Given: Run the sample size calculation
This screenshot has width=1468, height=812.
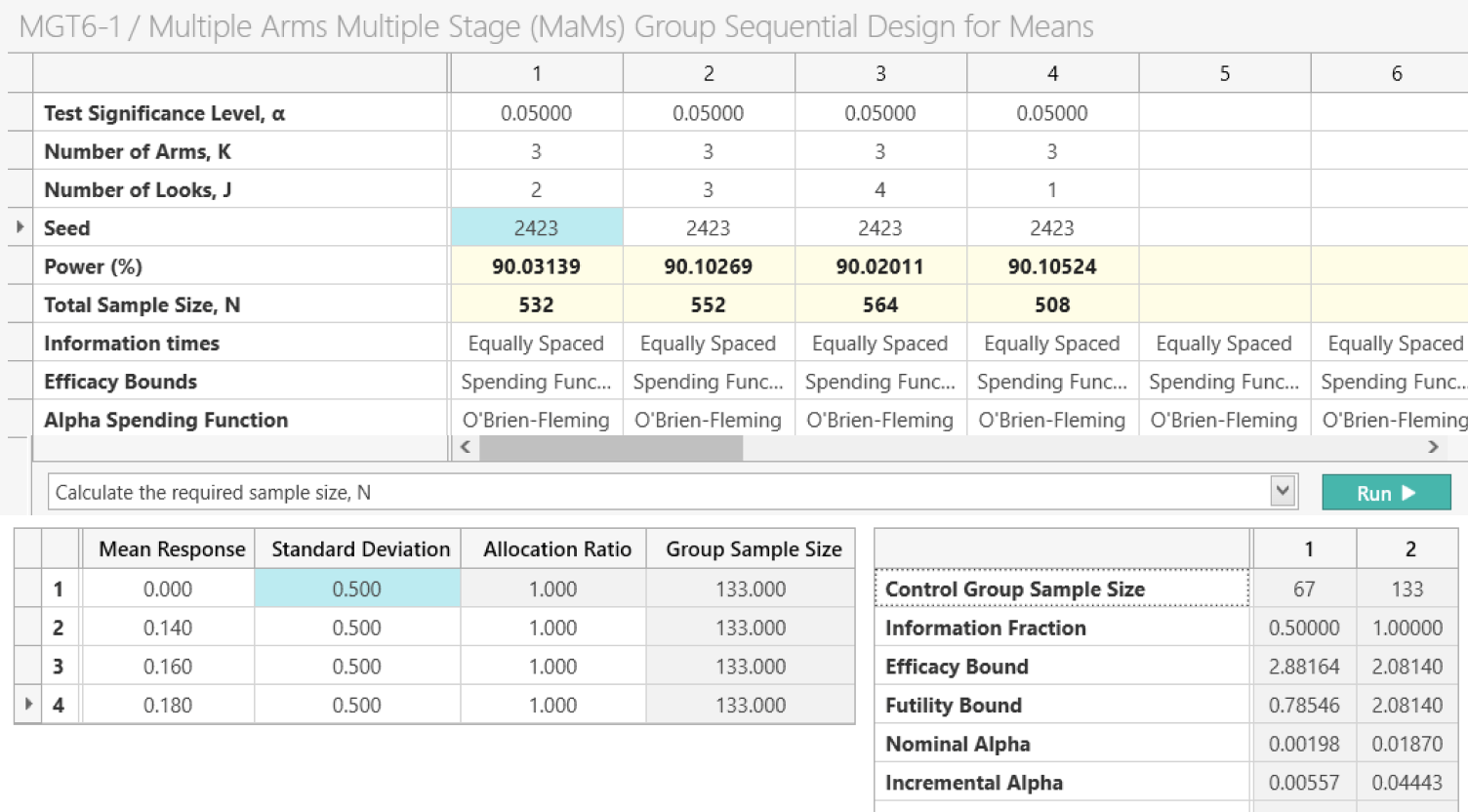Looking at the screenshot, I should (1386, 493).
